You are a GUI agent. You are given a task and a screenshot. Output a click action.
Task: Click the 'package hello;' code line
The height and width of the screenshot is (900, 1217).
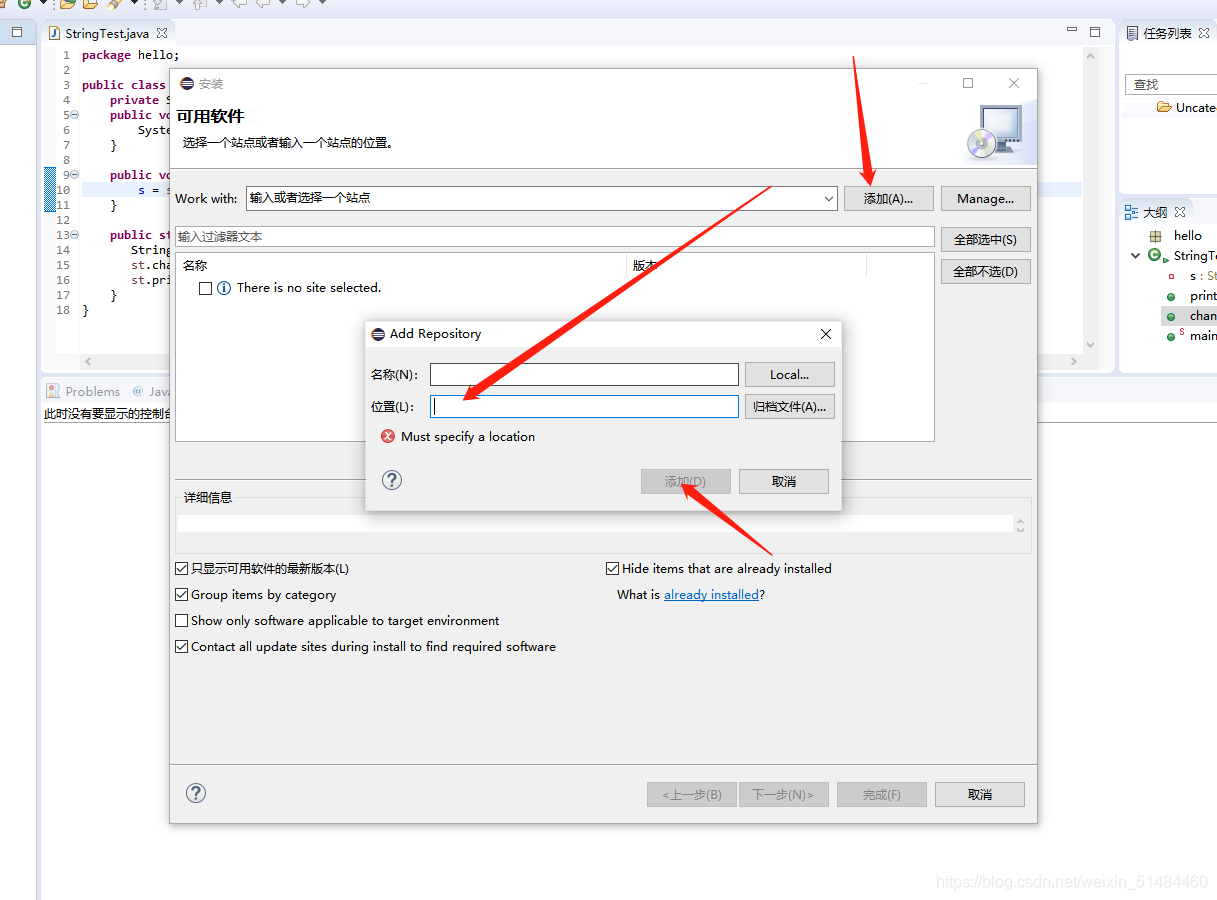tap(130, 55)
